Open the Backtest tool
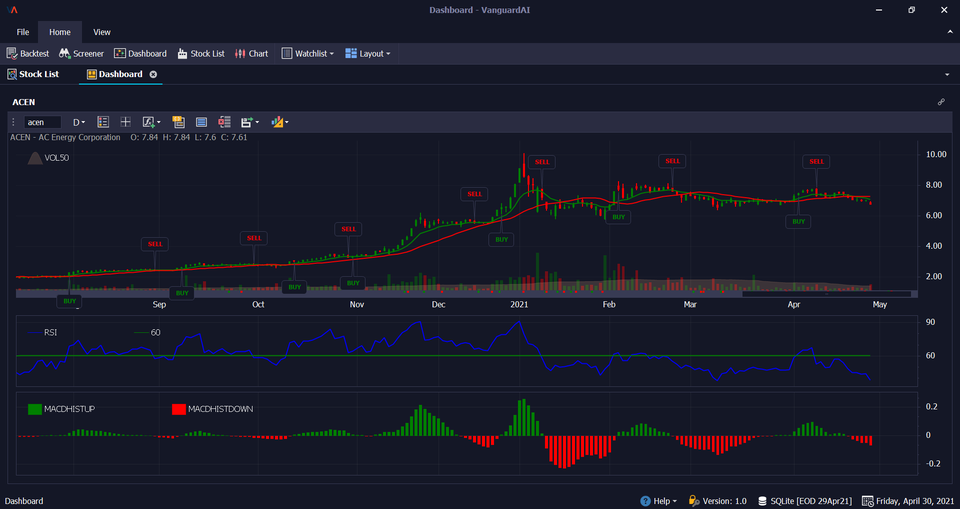This screenshot has width=960, height=509. pos(28,54)
